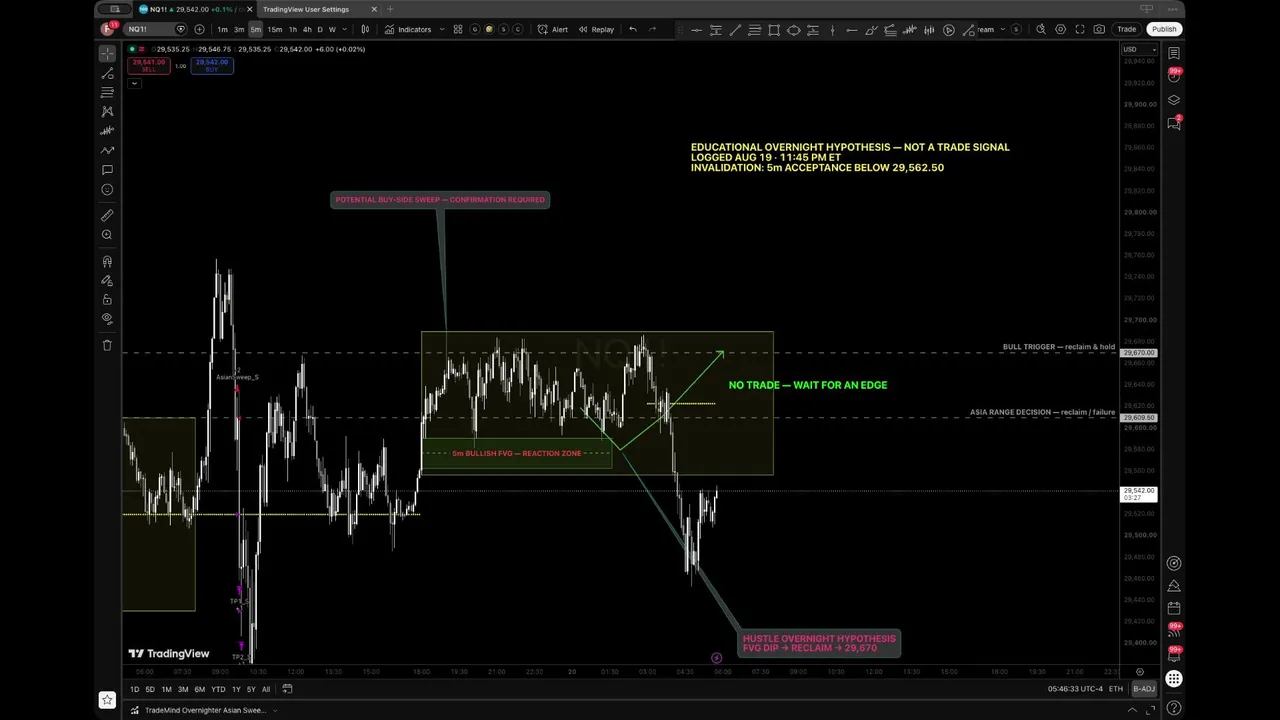Create an Alert
This screenshot has height=720, width=1280.
click(553, 29)
